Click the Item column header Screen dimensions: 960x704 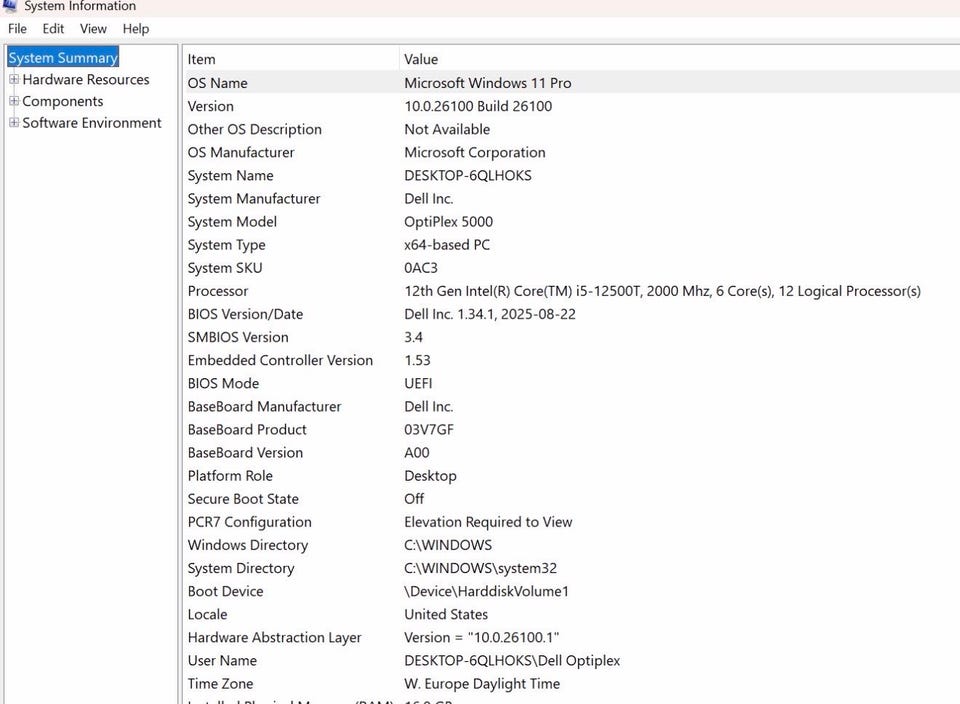[x=201, y=59]
